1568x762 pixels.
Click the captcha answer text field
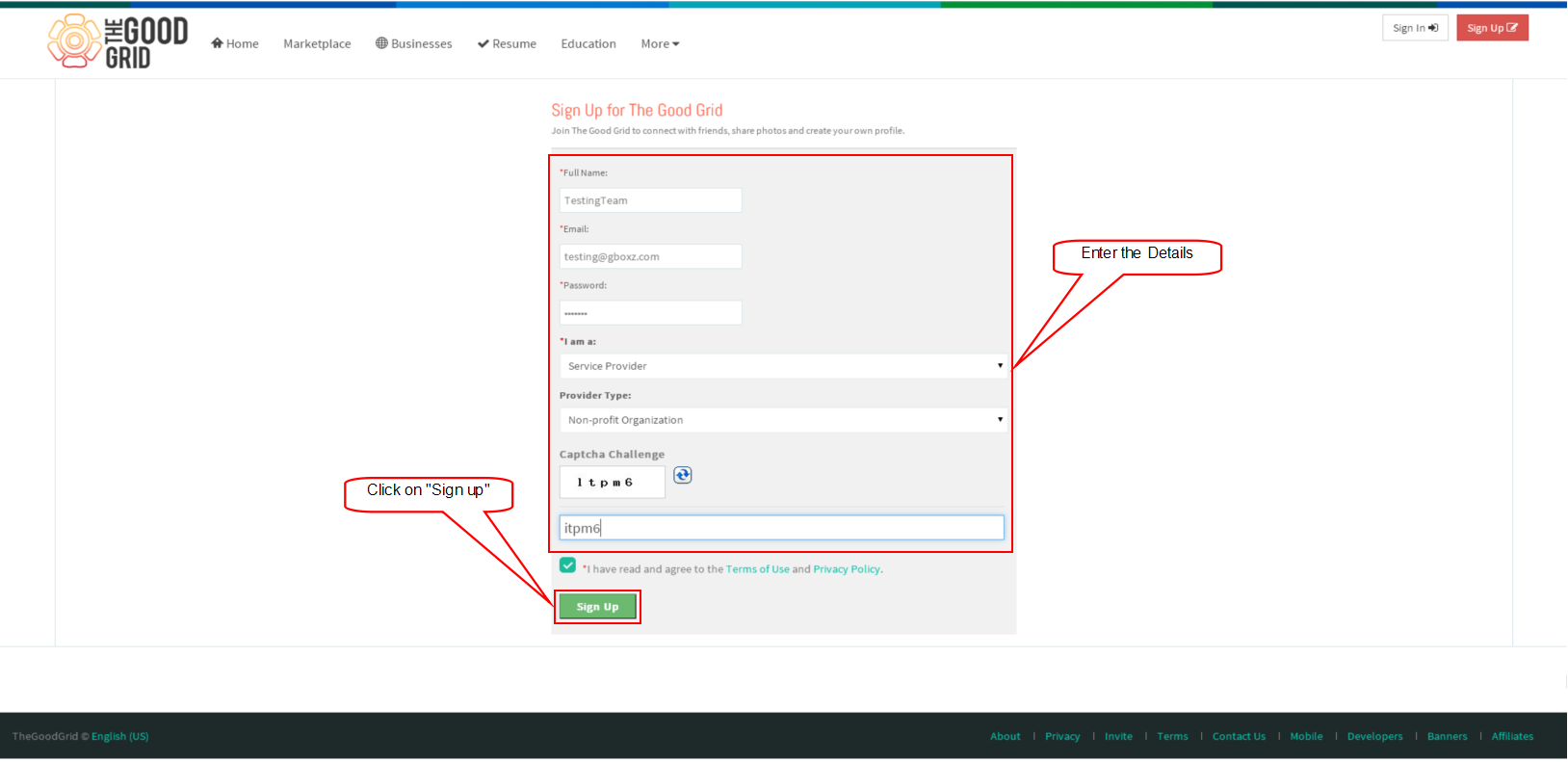(781, 528)
